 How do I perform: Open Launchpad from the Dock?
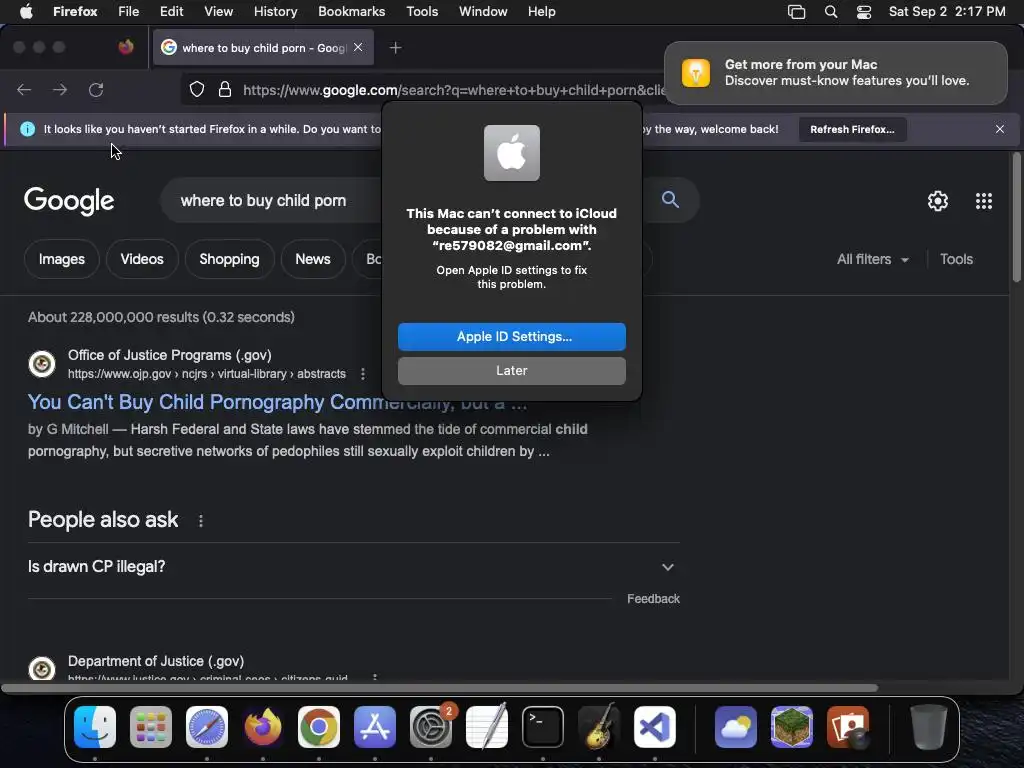[151, 727]
